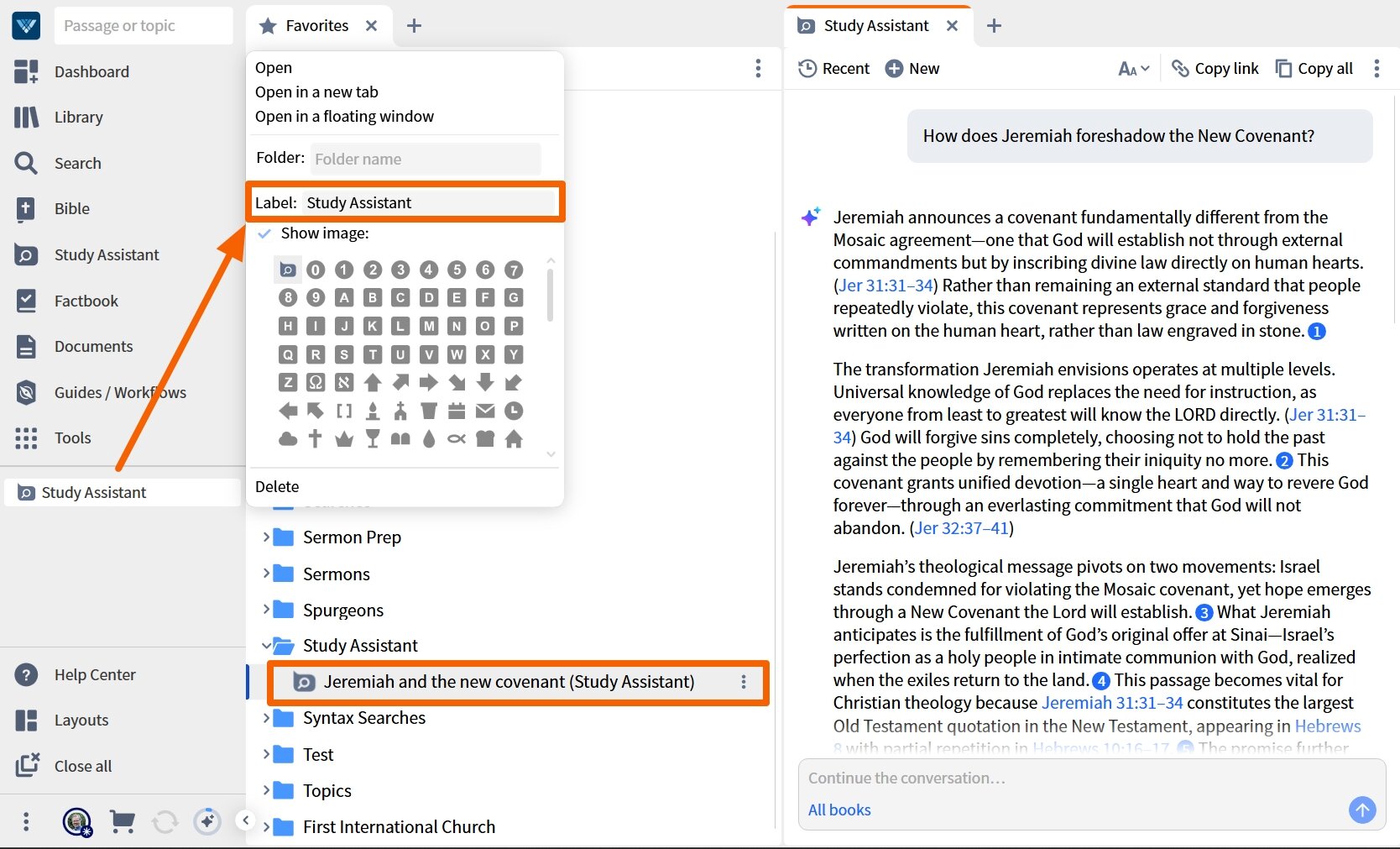This screenshot has height=849, width=1400.
Task: Click the Label text field
Action: click(431, 202)
